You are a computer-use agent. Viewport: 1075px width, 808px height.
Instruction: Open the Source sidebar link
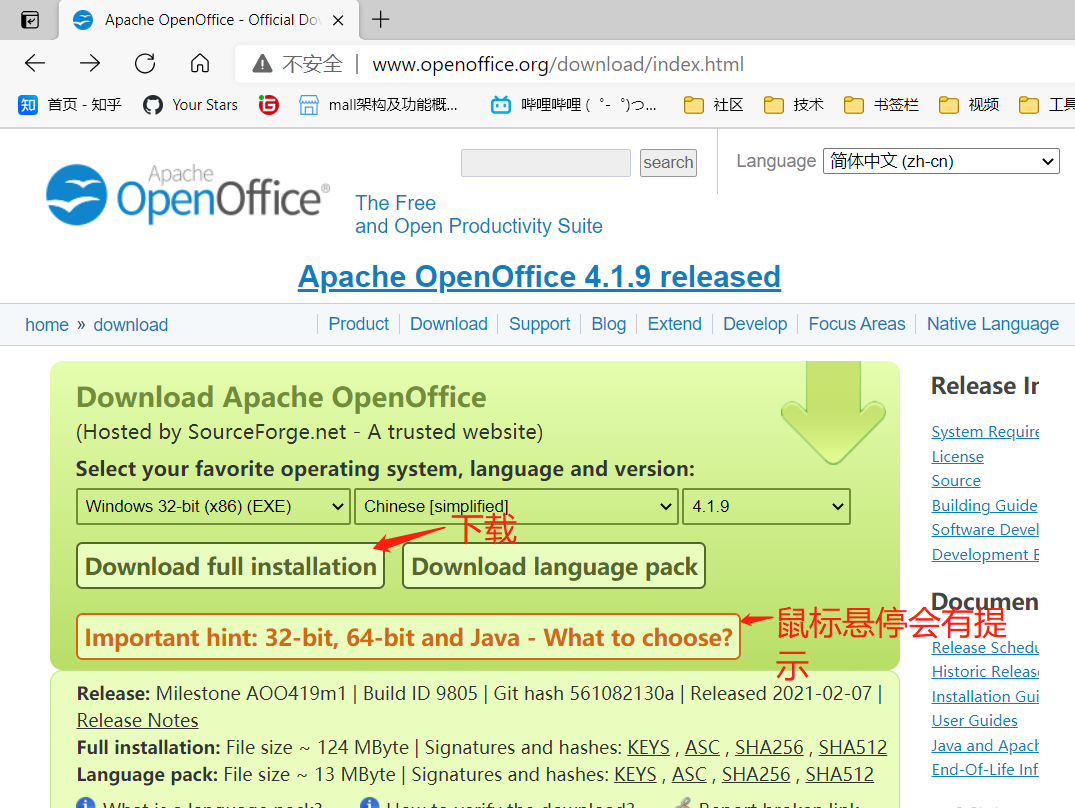click(956, 481)
